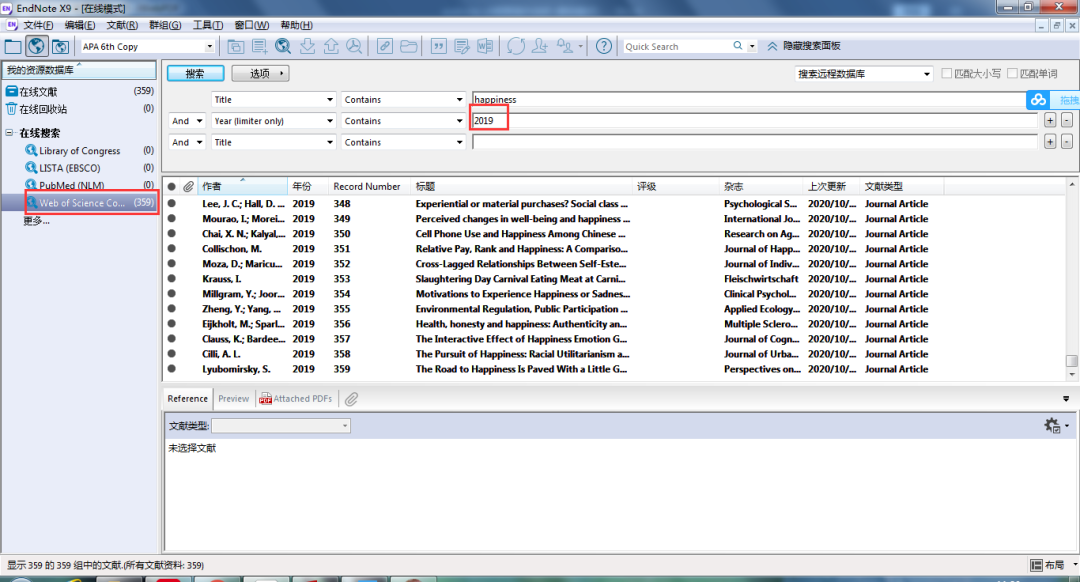The width and height of the screenshot is (1080, 582).
Task: Click paperclip tab in reference panel
Action: [351, 399]
